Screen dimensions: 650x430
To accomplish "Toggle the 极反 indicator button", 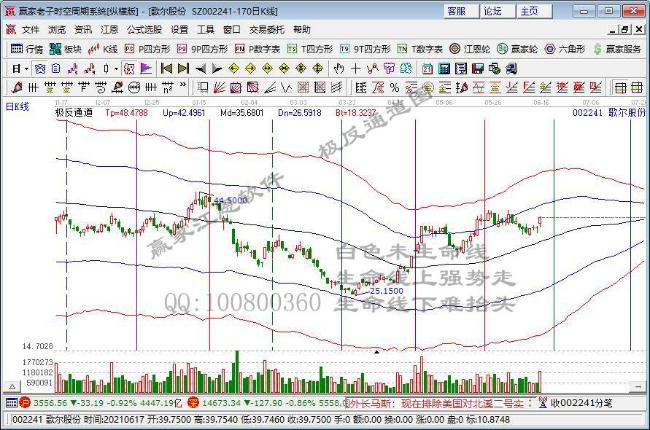I will point(129,68).
